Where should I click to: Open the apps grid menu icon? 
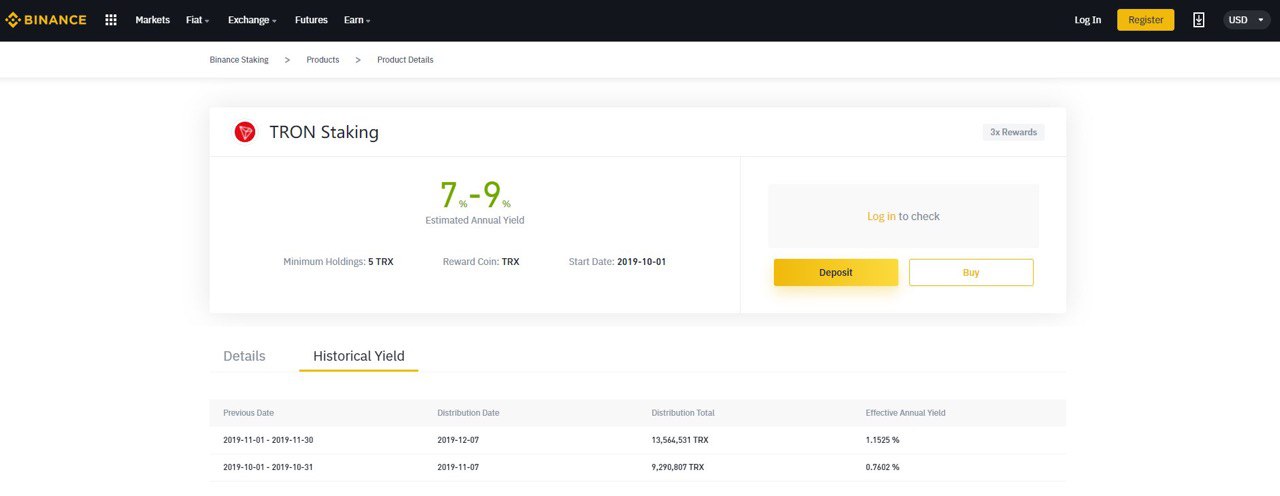(111, 20)
